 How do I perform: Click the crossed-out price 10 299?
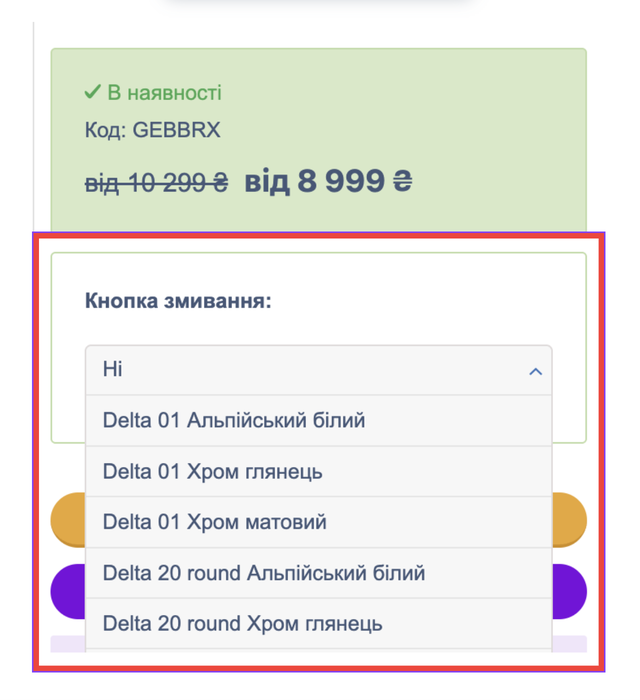coord(156,183)
